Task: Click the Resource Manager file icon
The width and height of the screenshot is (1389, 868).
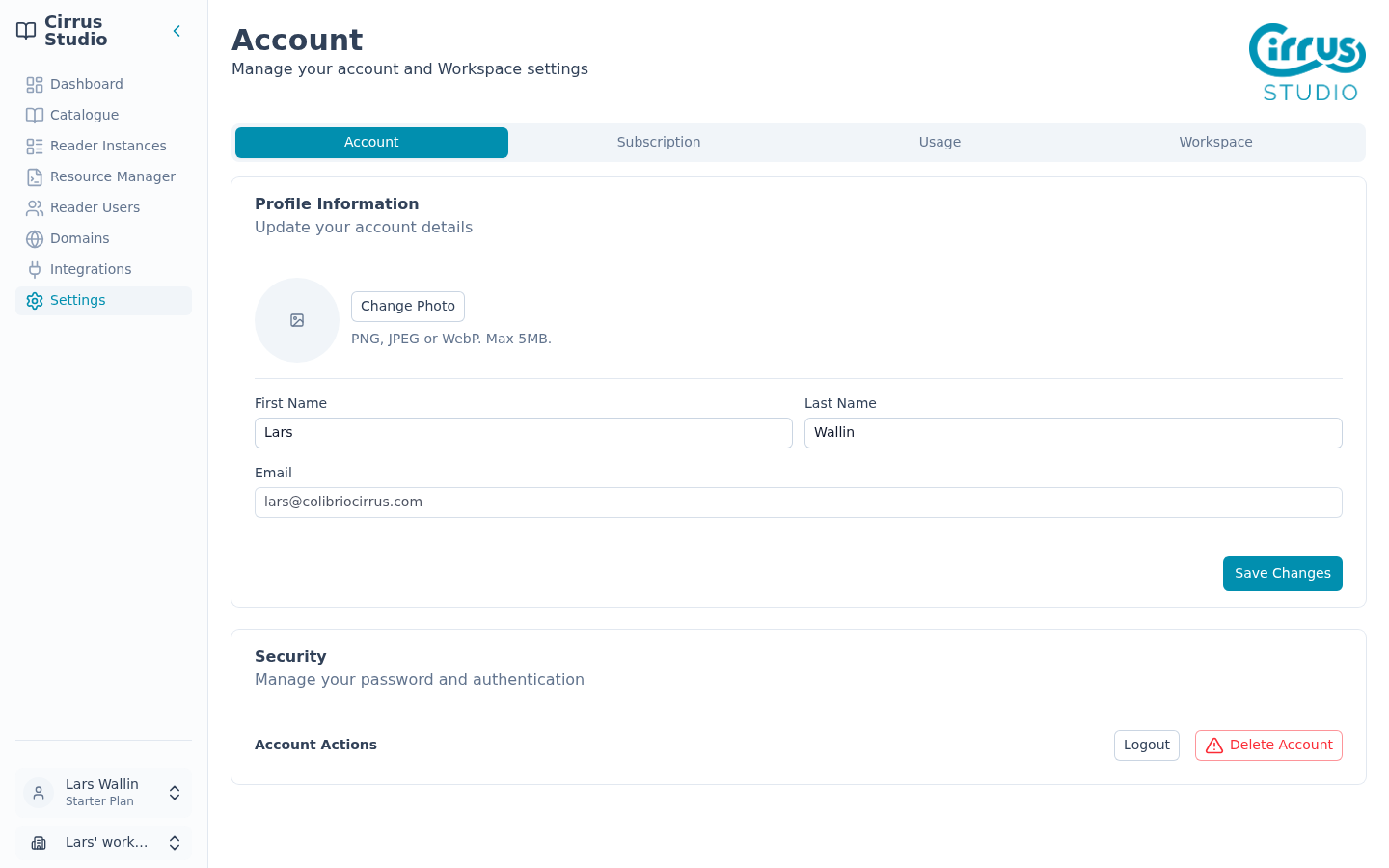Action: tap(35, 177)
